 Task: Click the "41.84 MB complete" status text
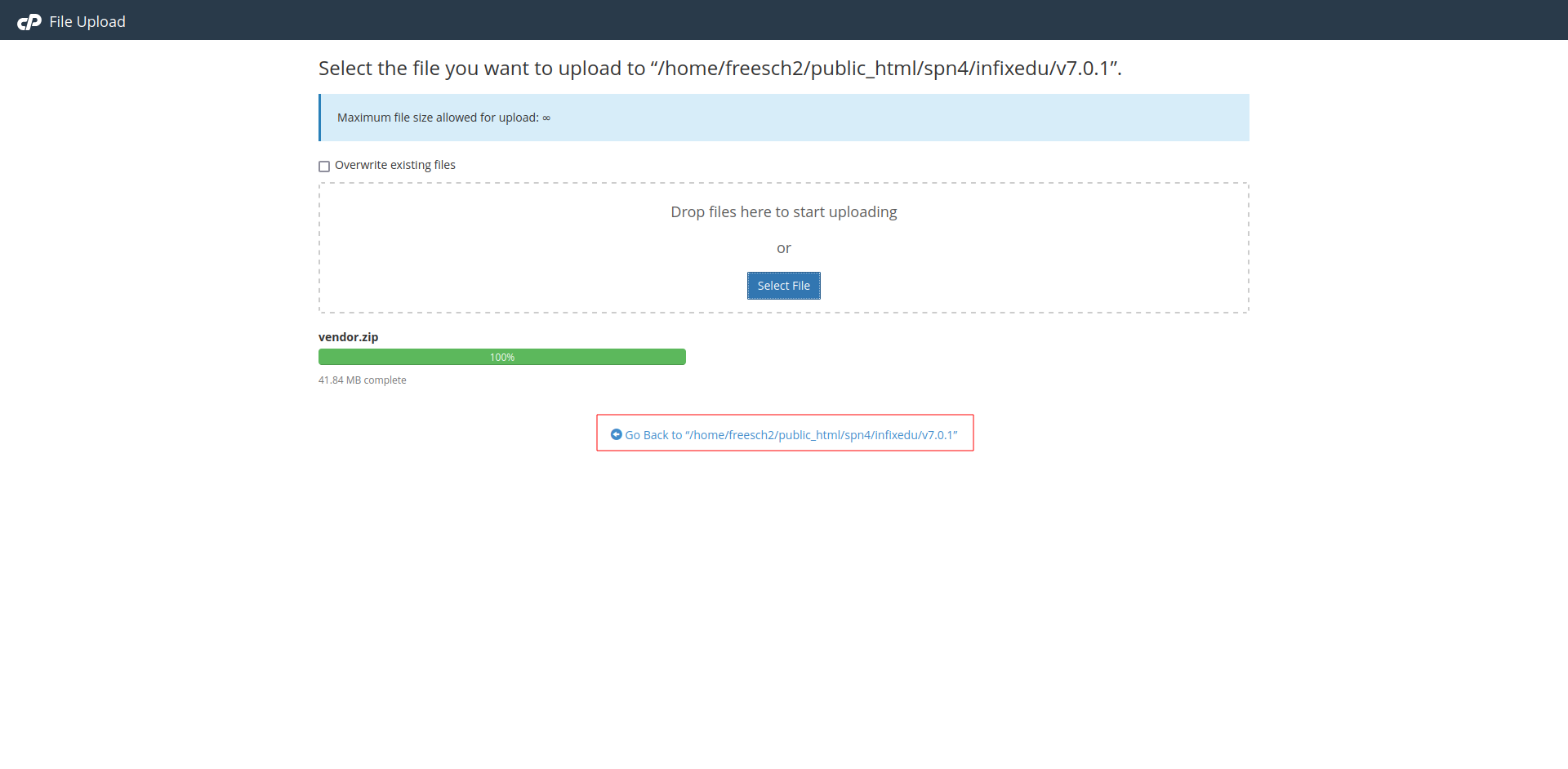(x=362, y=380)
